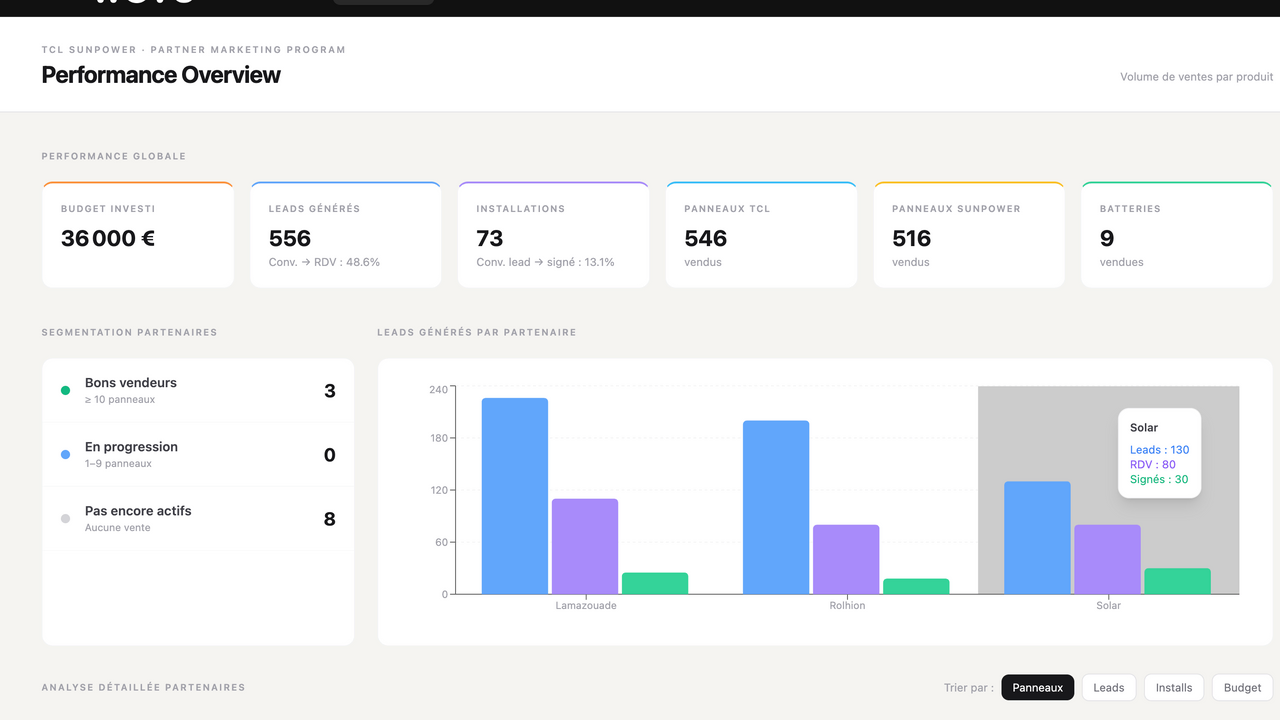This screenshot has width=1280, height=720.
Task: Select the Panneaux SunPower card
Action: tap(969, 235)
